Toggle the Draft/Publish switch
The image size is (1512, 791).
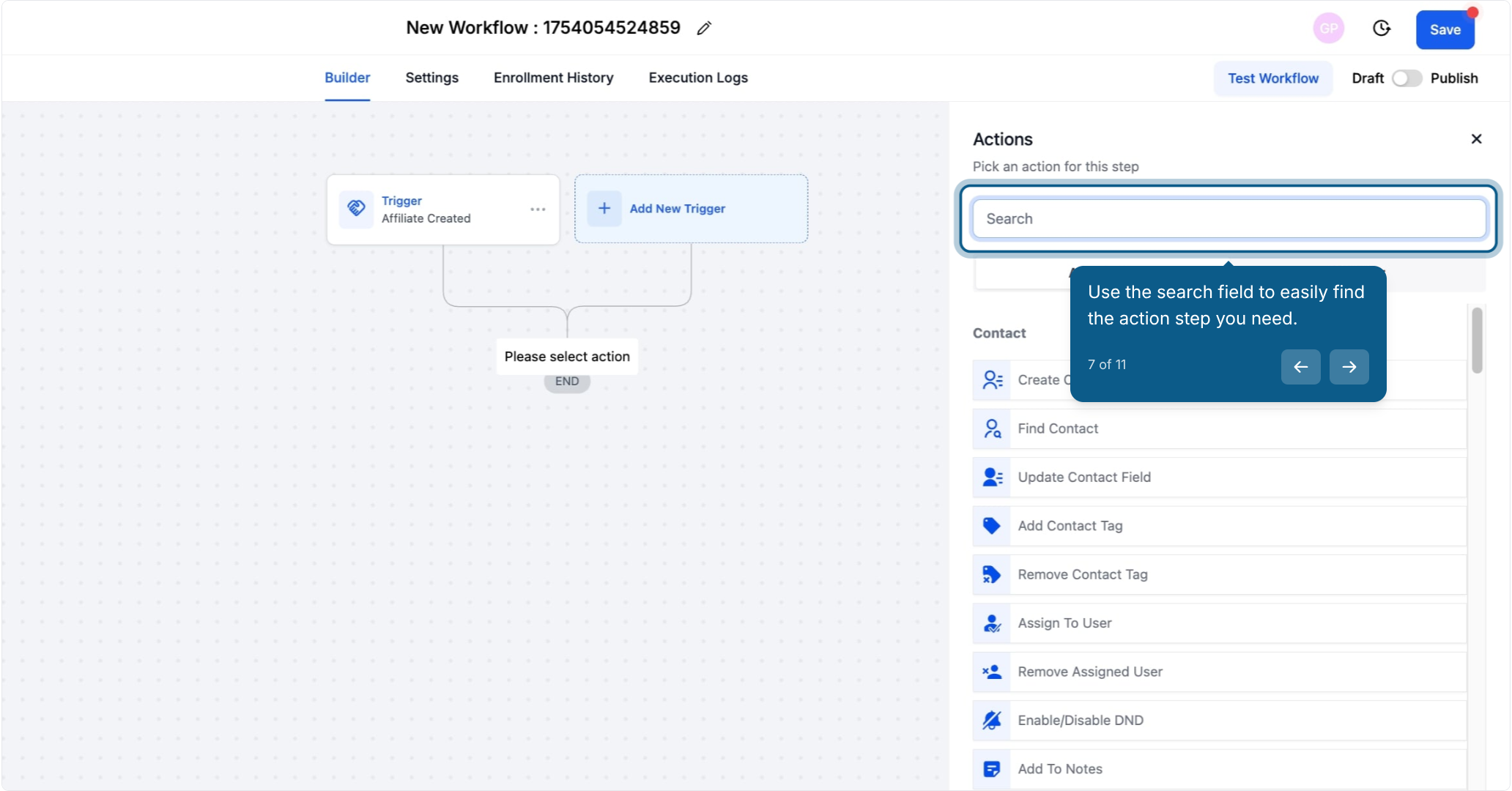click(1407, 78)
